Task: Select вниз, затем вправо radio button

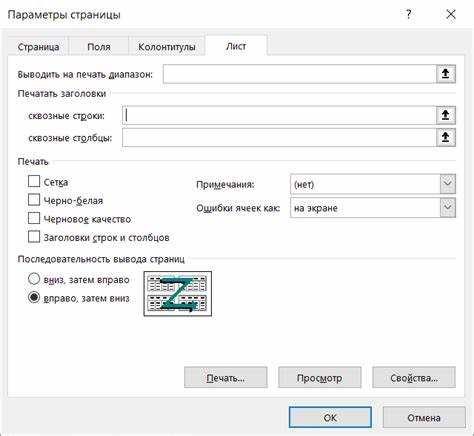Action: (x=34, y=279)
